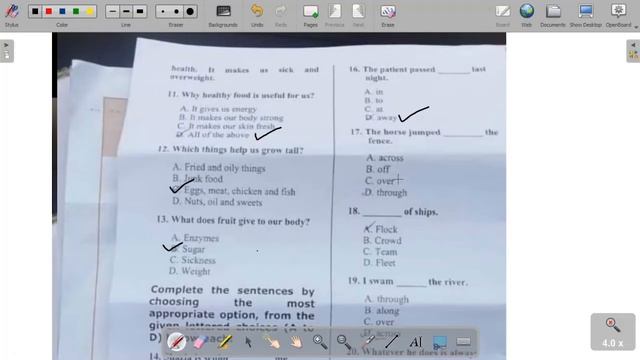Viewport: 640px width, 360px height.
Task: Go to the Previous page
Action: pos(335,15)
